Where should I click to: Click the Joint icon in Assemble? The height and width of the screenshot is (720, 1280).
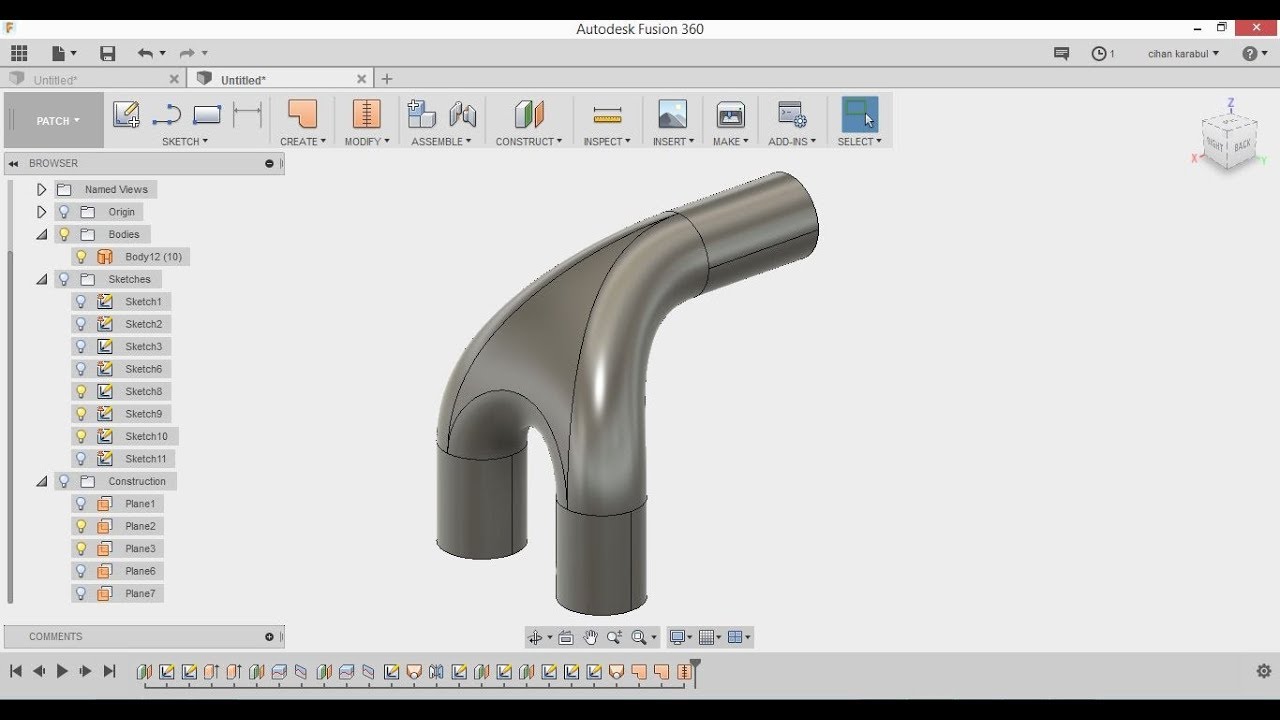[462, 114]
